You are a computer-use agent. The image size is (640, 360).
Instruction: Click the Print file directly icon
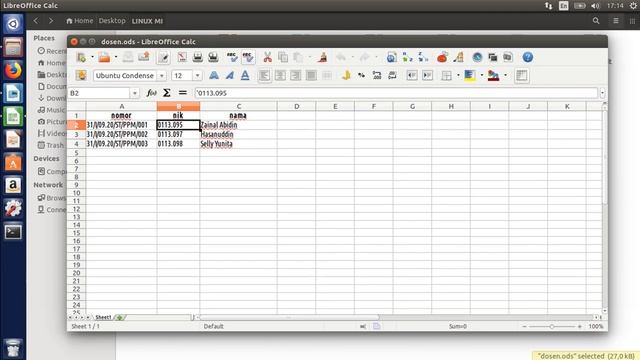pos(198,57)
